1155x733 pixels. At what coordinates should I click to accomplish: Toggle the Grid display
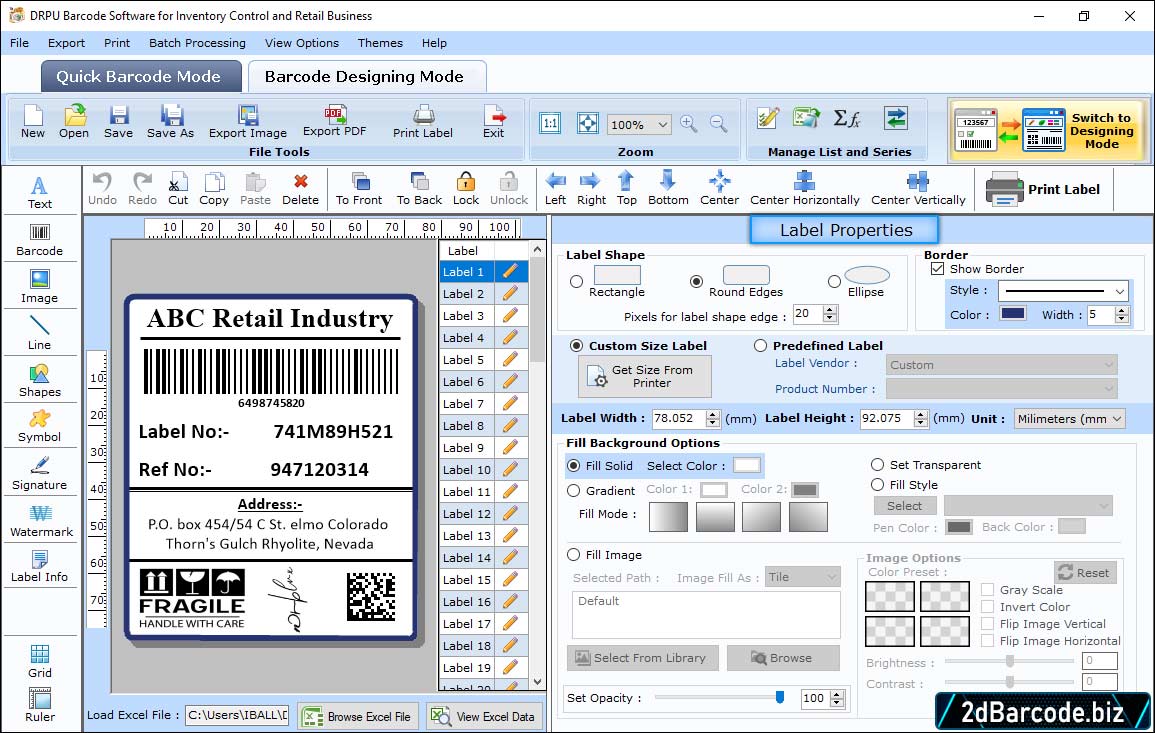(x=40, y=662)
